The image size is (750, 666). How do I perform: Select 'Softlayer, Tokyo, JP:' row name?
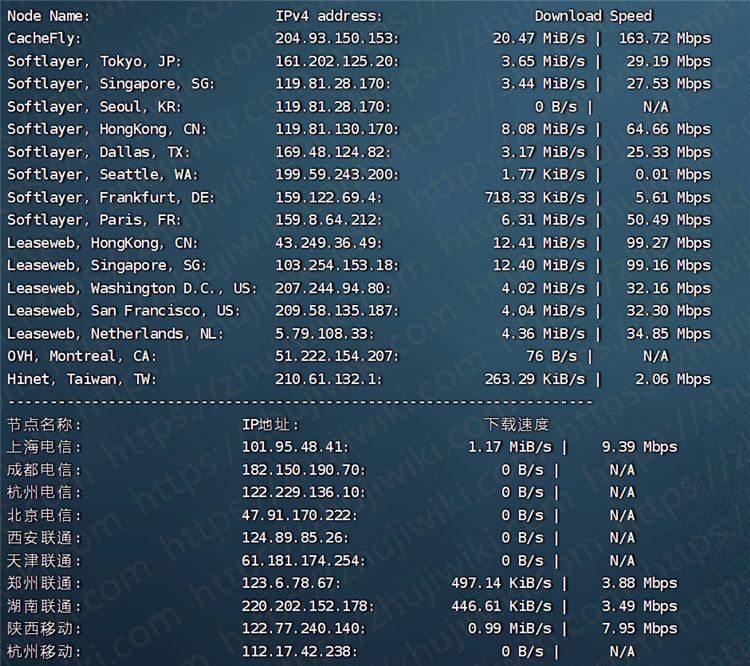(x=94, y=61)
